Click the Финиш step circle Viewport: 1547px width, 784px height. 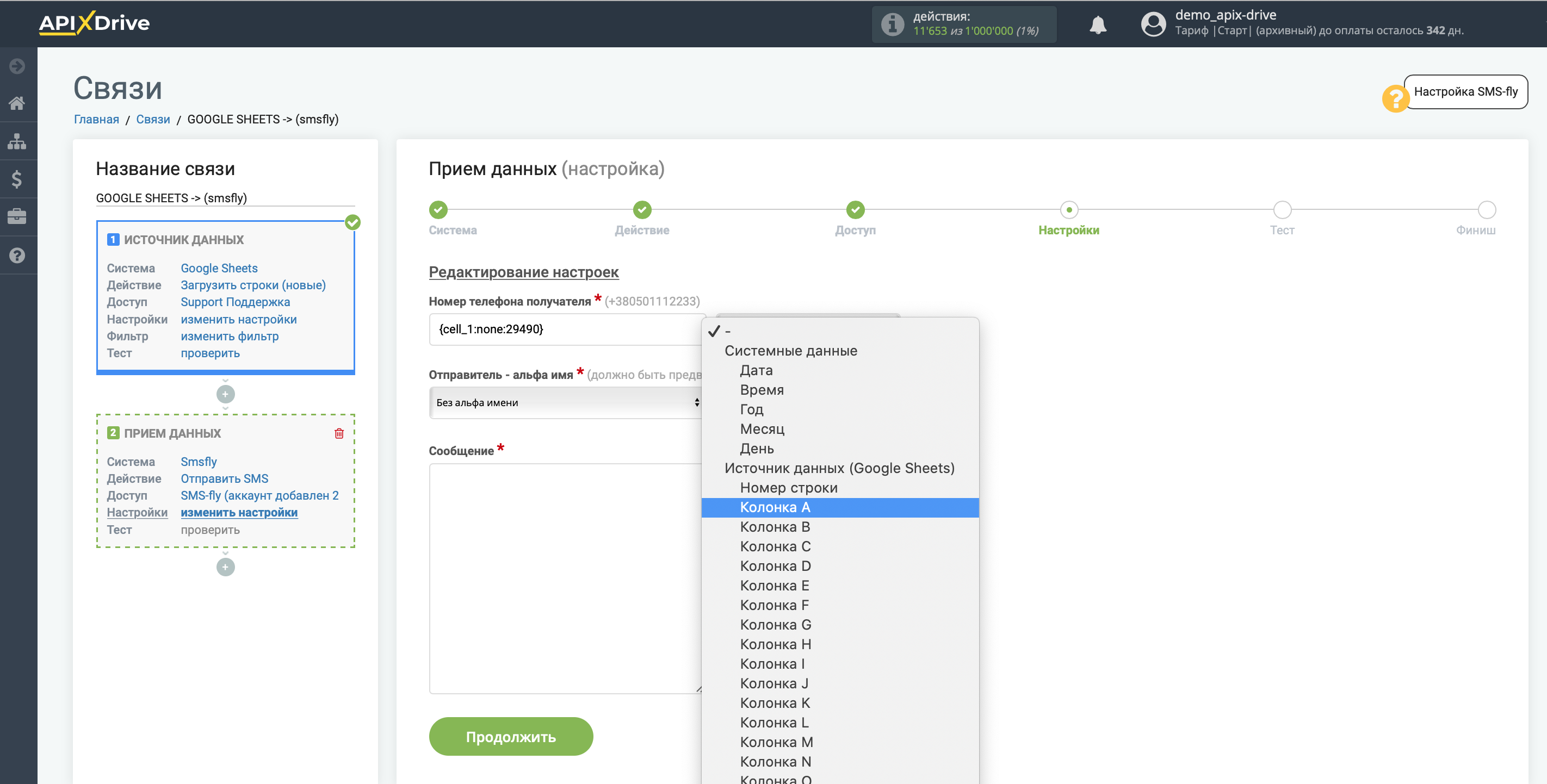coord(1487,210)
